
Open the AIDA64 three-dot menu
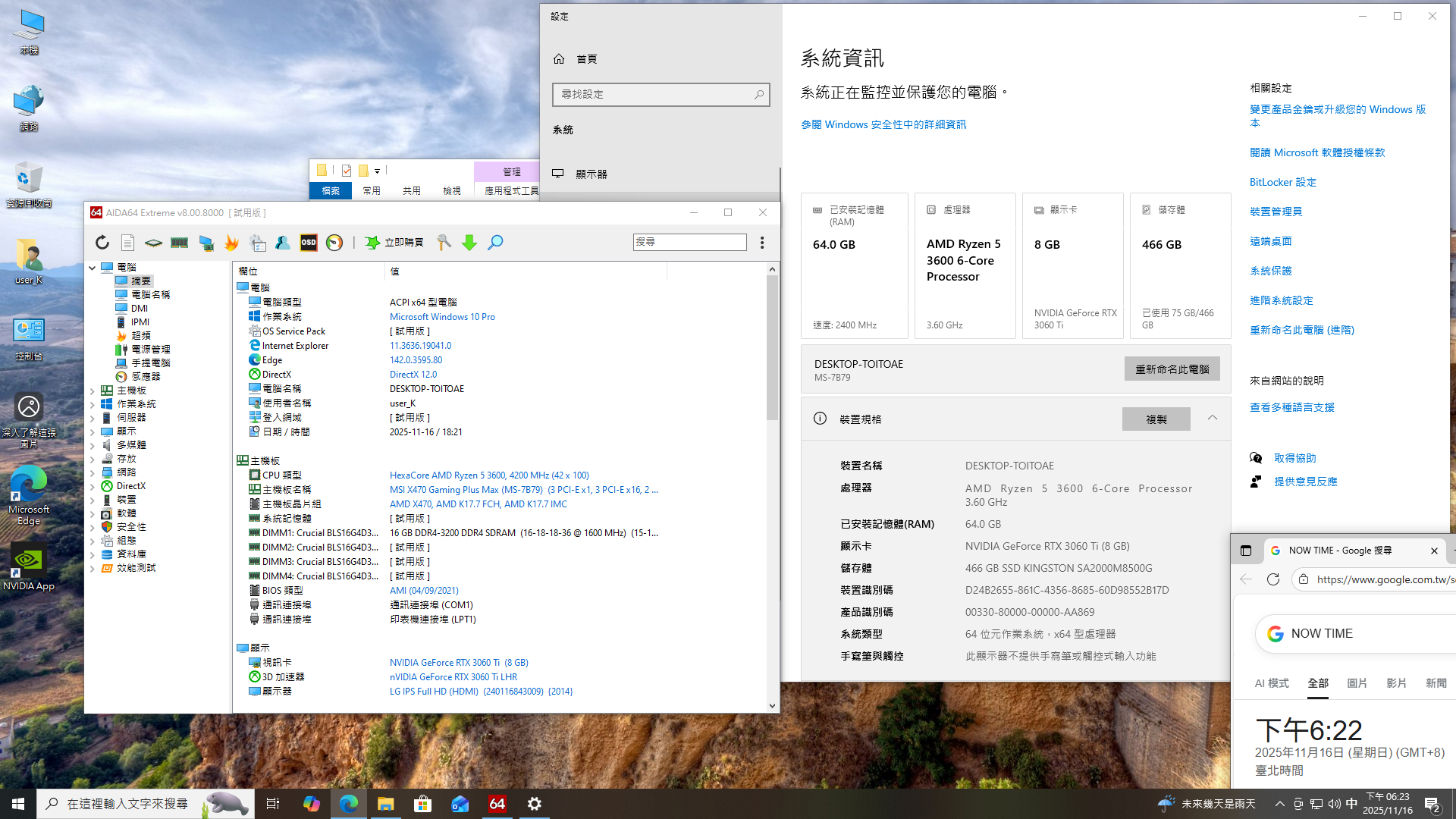762,243
